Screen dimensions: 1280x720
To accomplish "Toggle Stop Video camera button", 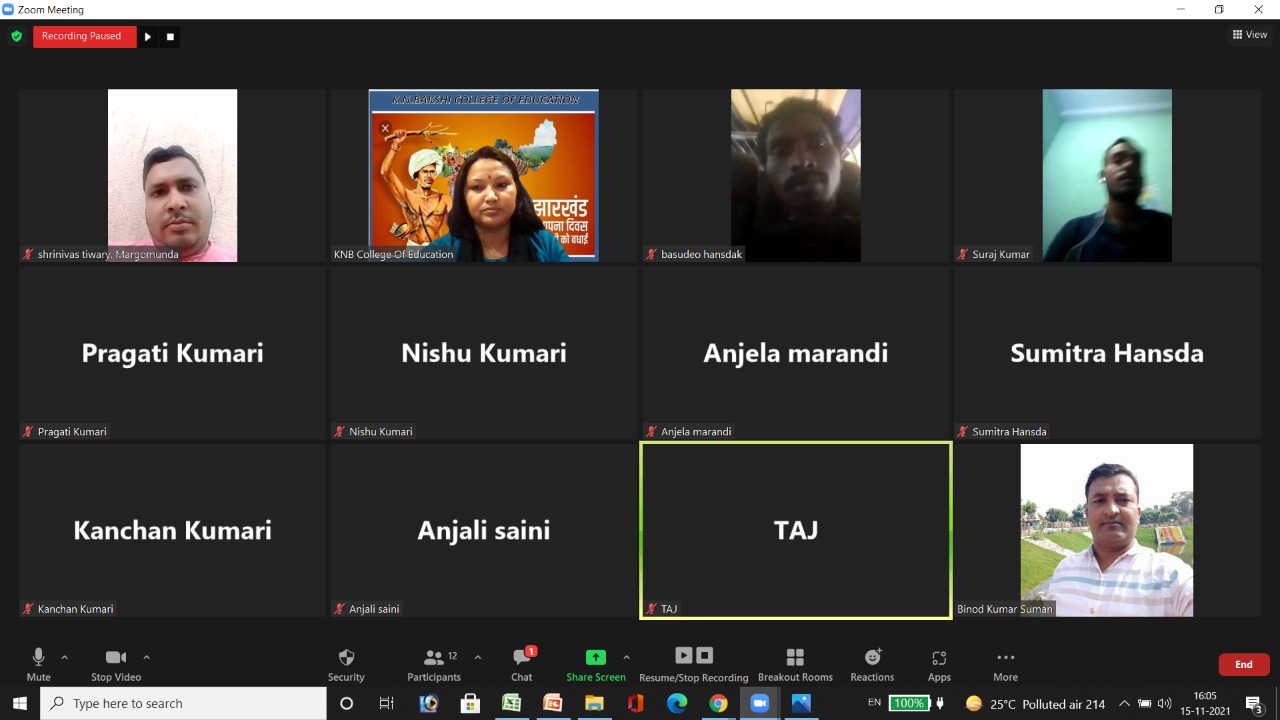I will click(116, 664).
